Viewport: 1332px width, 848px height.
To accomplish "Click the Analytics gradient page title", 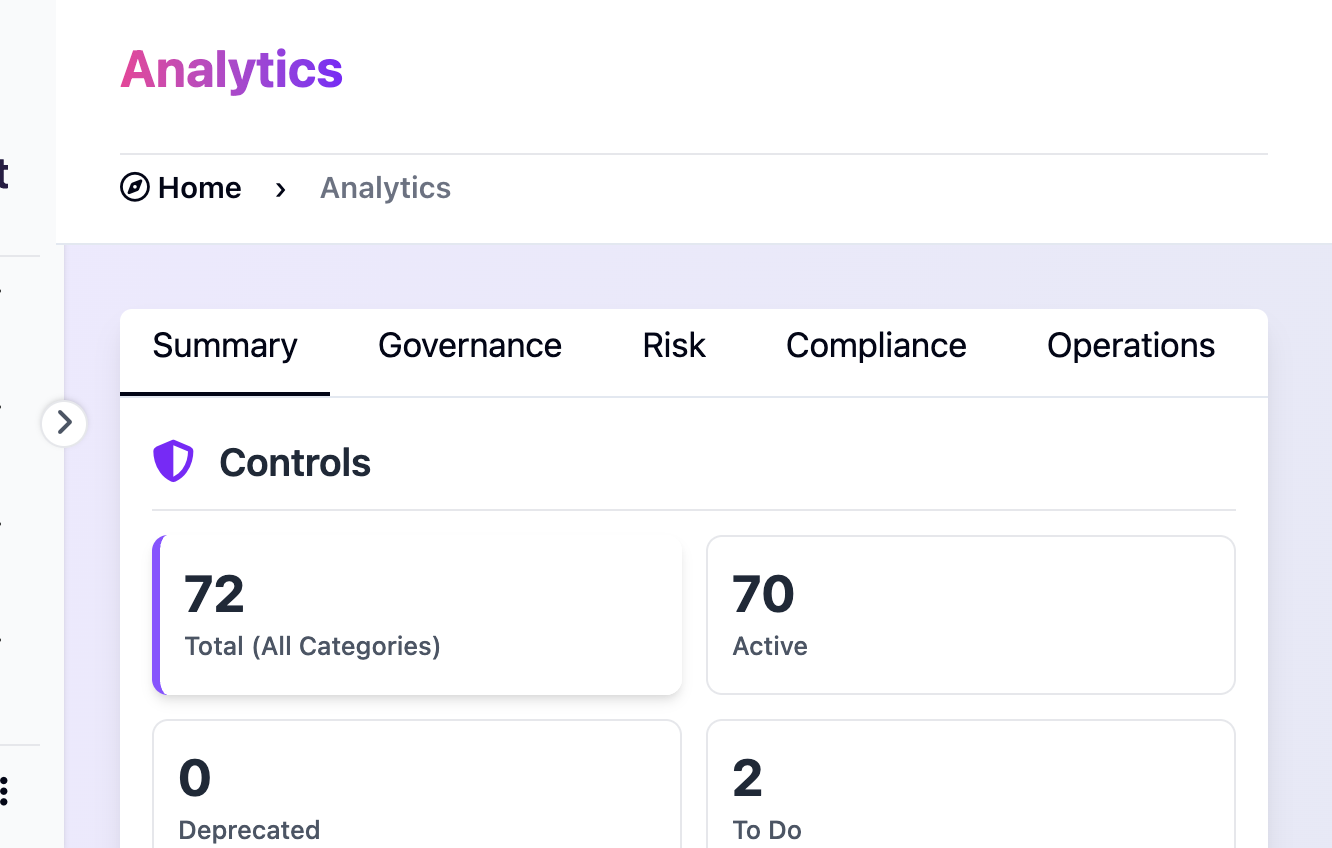I will click(231, 70).
